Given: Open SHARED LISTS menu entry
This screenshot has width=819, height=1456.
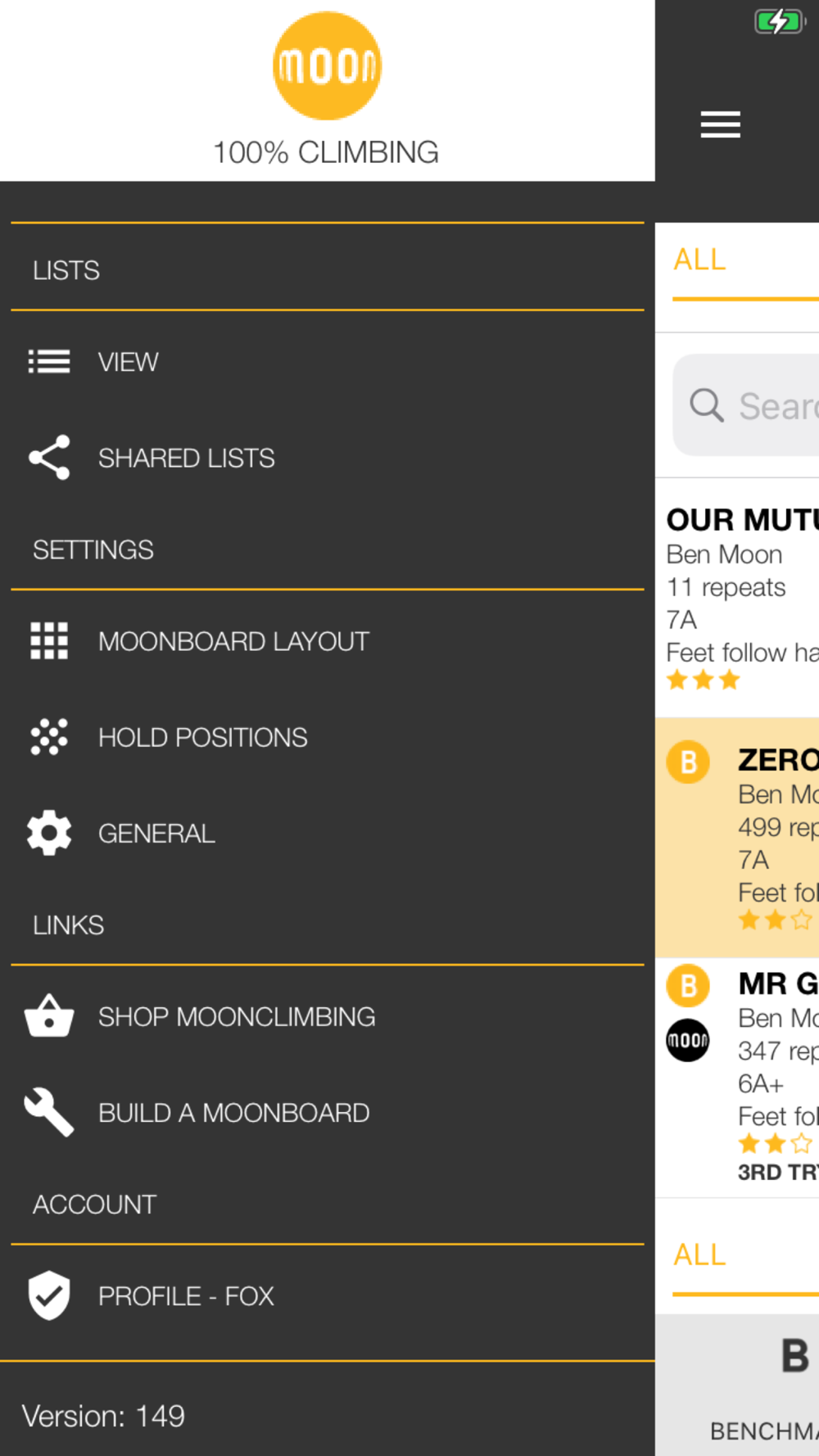Looking at the screenshot, I should [x=328, y=458].
